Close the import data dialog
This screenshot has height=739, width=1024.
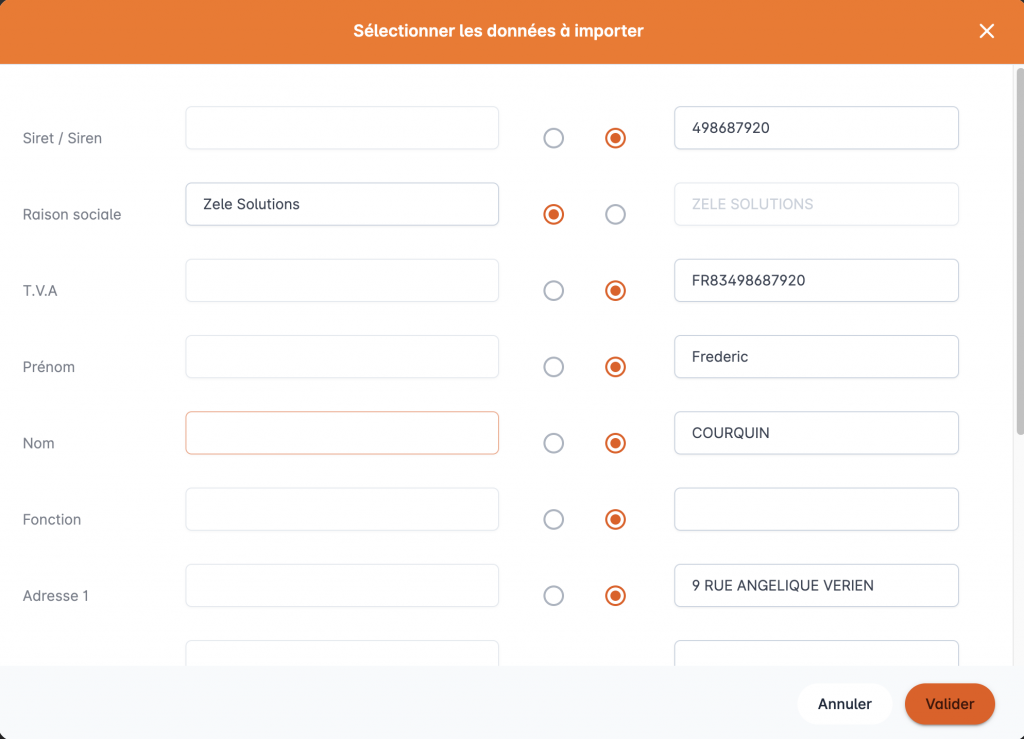(x=986, y=31)
